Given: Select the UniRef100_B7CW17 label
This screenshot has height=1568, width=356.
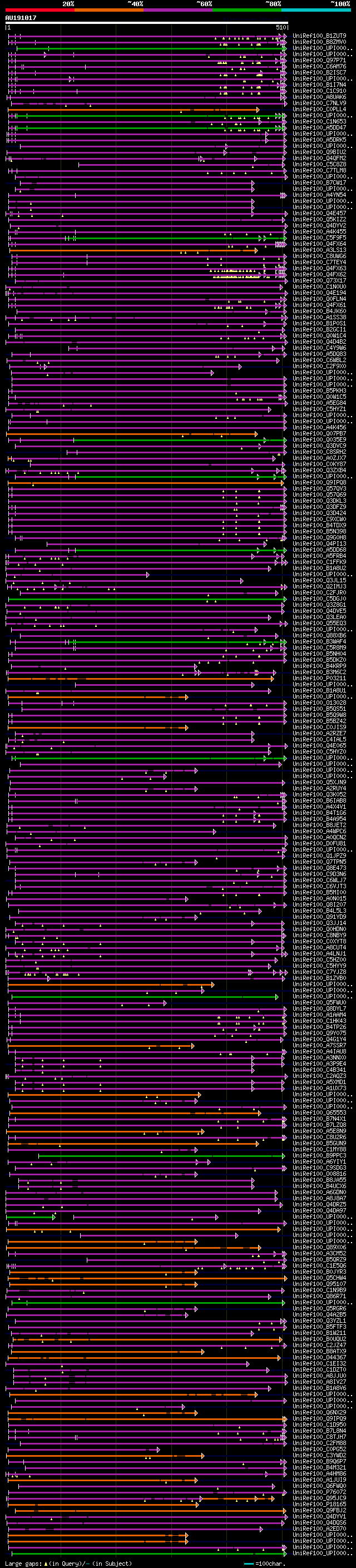Looking at the screenshot, I should pyautogui.click(x=319, y=182).
